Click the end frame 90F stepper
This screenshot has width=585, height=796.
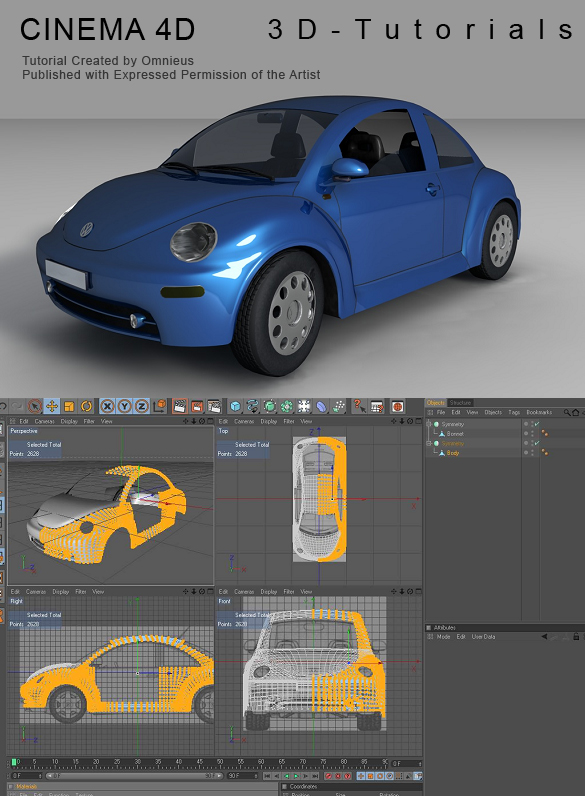click(x=256, y=776)
